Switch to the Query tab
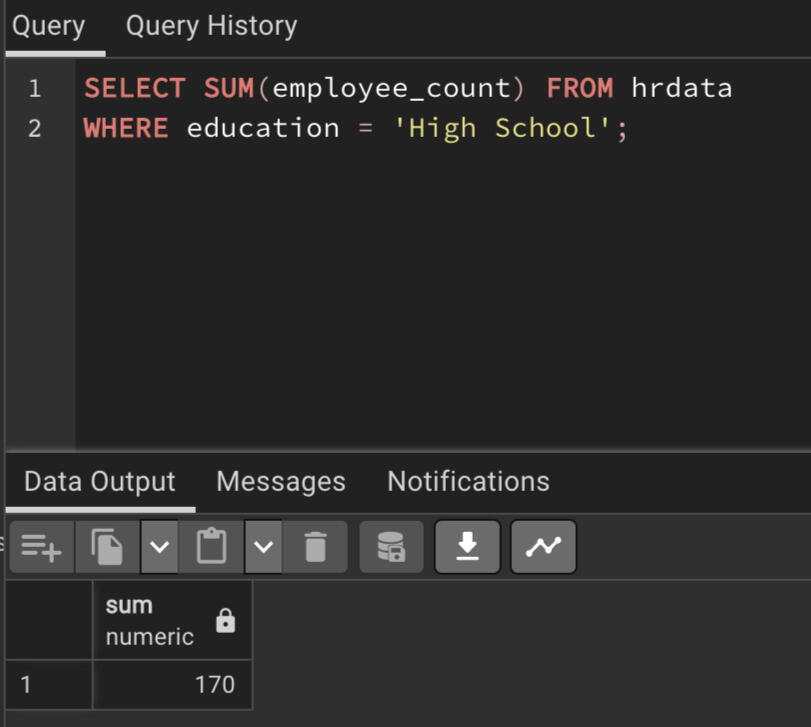Screen dimensions: 811x727 49,26
